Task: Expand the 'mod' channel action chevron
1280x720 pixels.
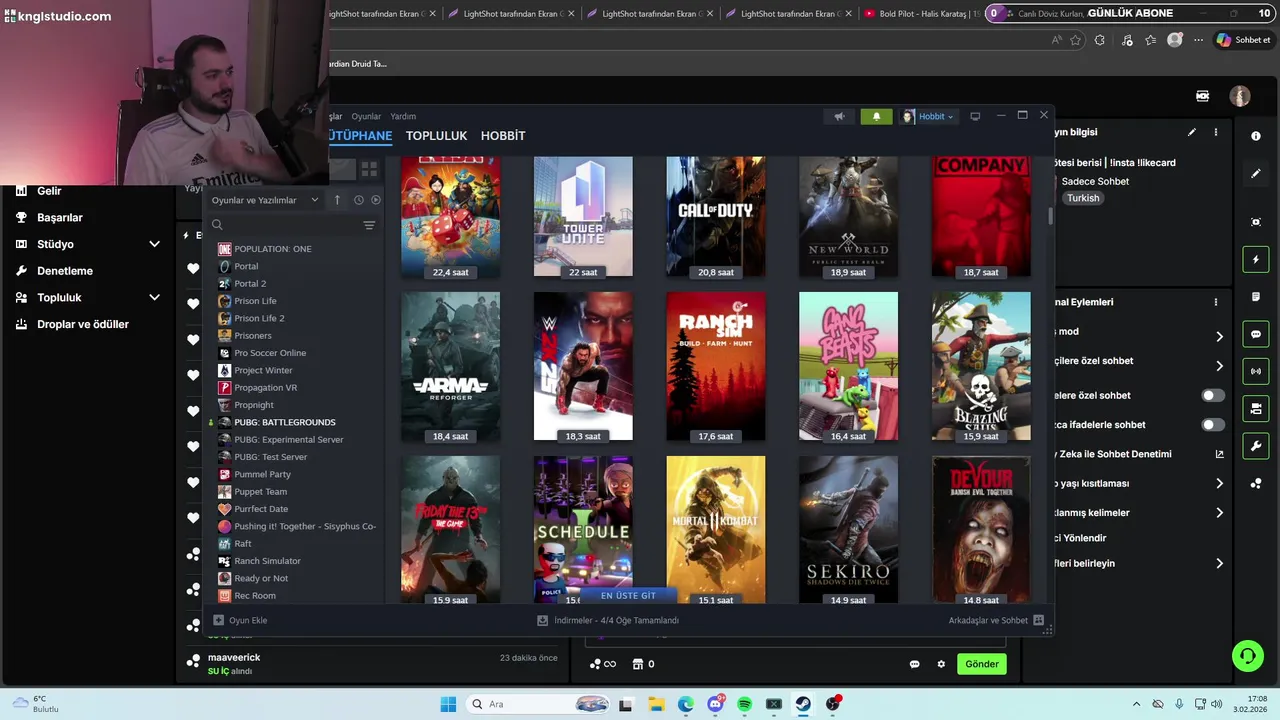Action: 1219,336
